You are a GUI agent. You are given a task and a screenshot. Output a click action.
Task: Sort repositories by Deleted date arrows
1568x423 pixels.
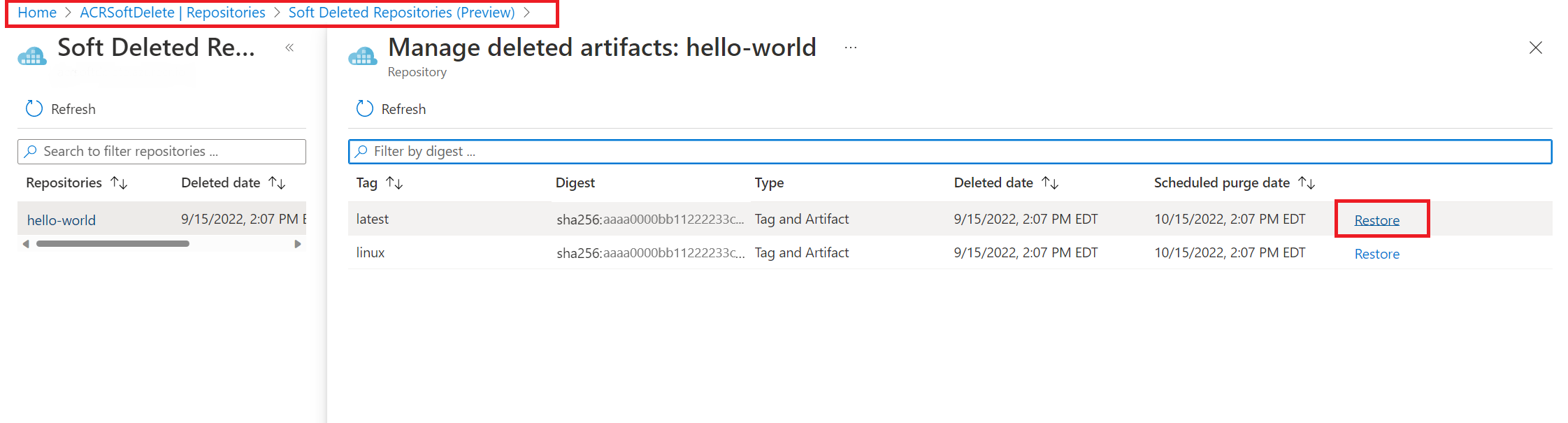coord(278,182)
